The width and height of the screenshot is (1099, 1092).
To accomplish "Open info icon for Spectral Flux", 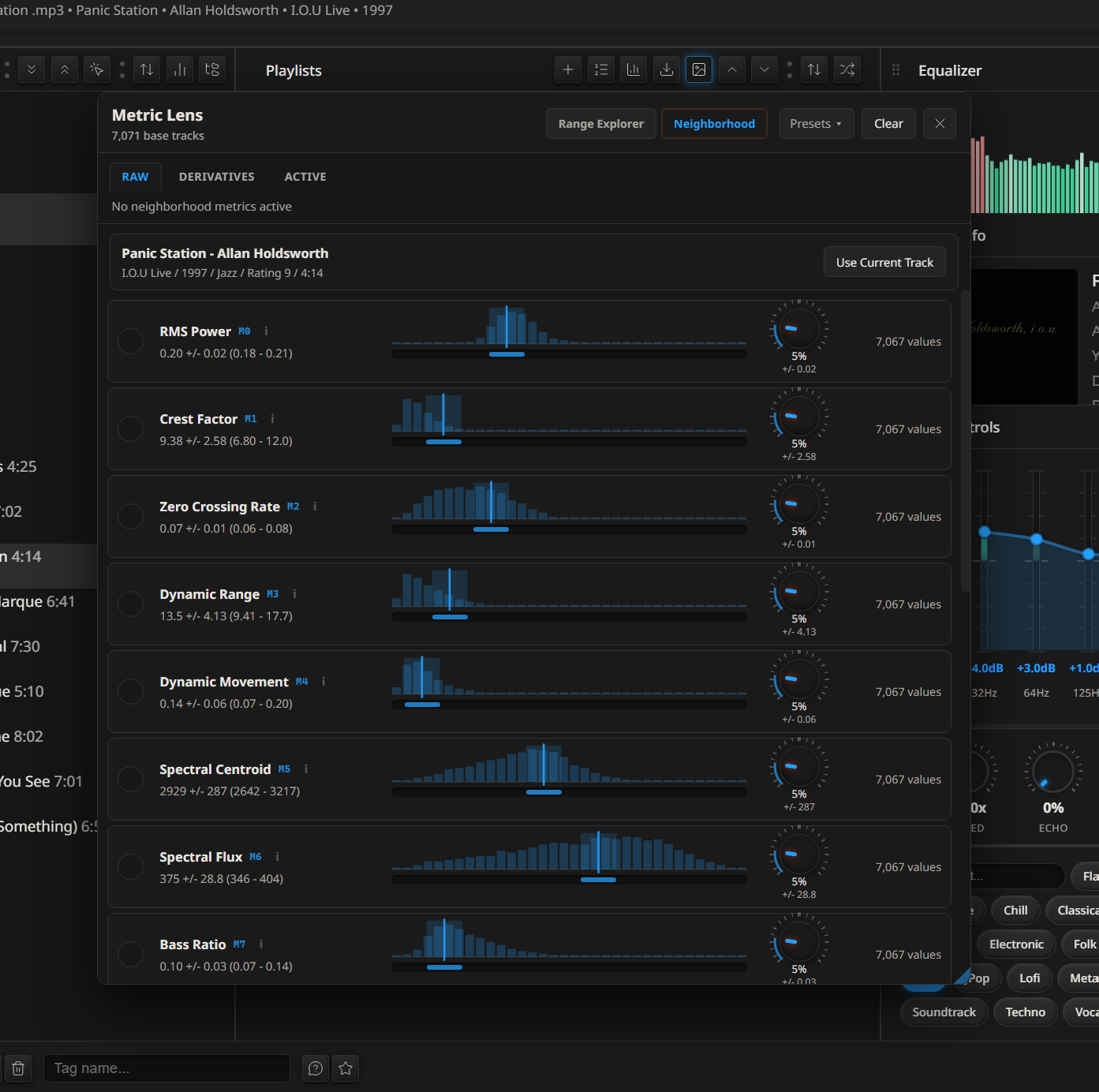I will [277, 857].
